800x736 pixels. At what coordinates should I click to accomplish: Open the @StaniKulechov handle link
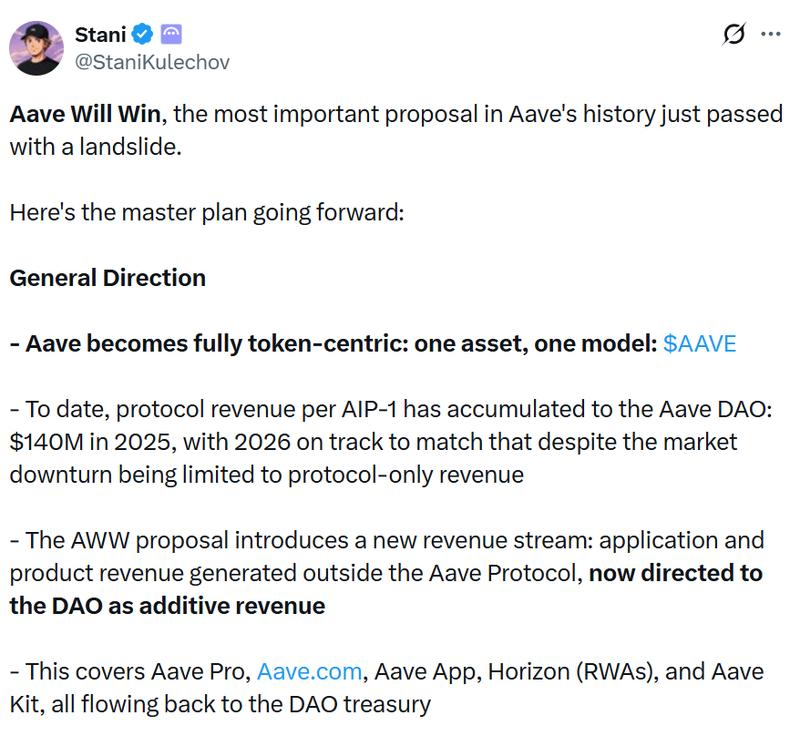[x=152, y=62]
